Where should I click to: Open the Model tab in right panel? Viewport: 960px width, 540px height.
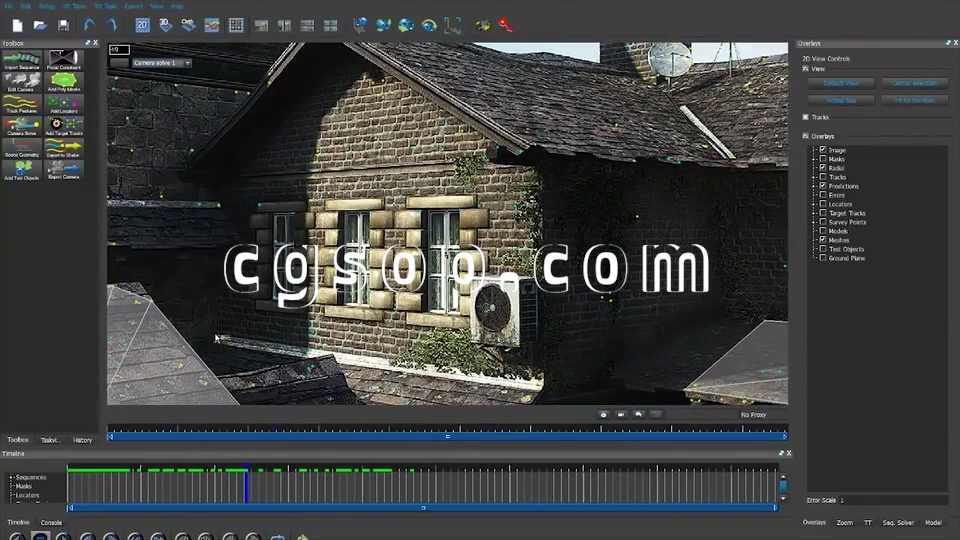(933, 522)
